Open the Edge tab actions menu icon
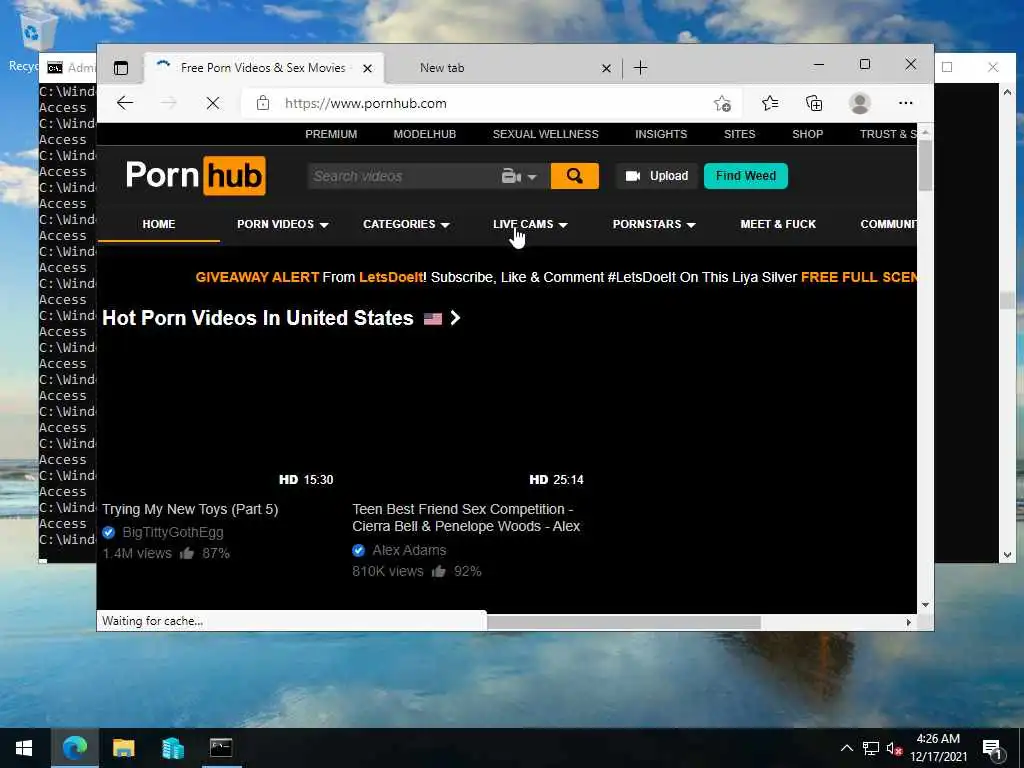The width and height of the screenshot is (1024, 768). point(121,68)
